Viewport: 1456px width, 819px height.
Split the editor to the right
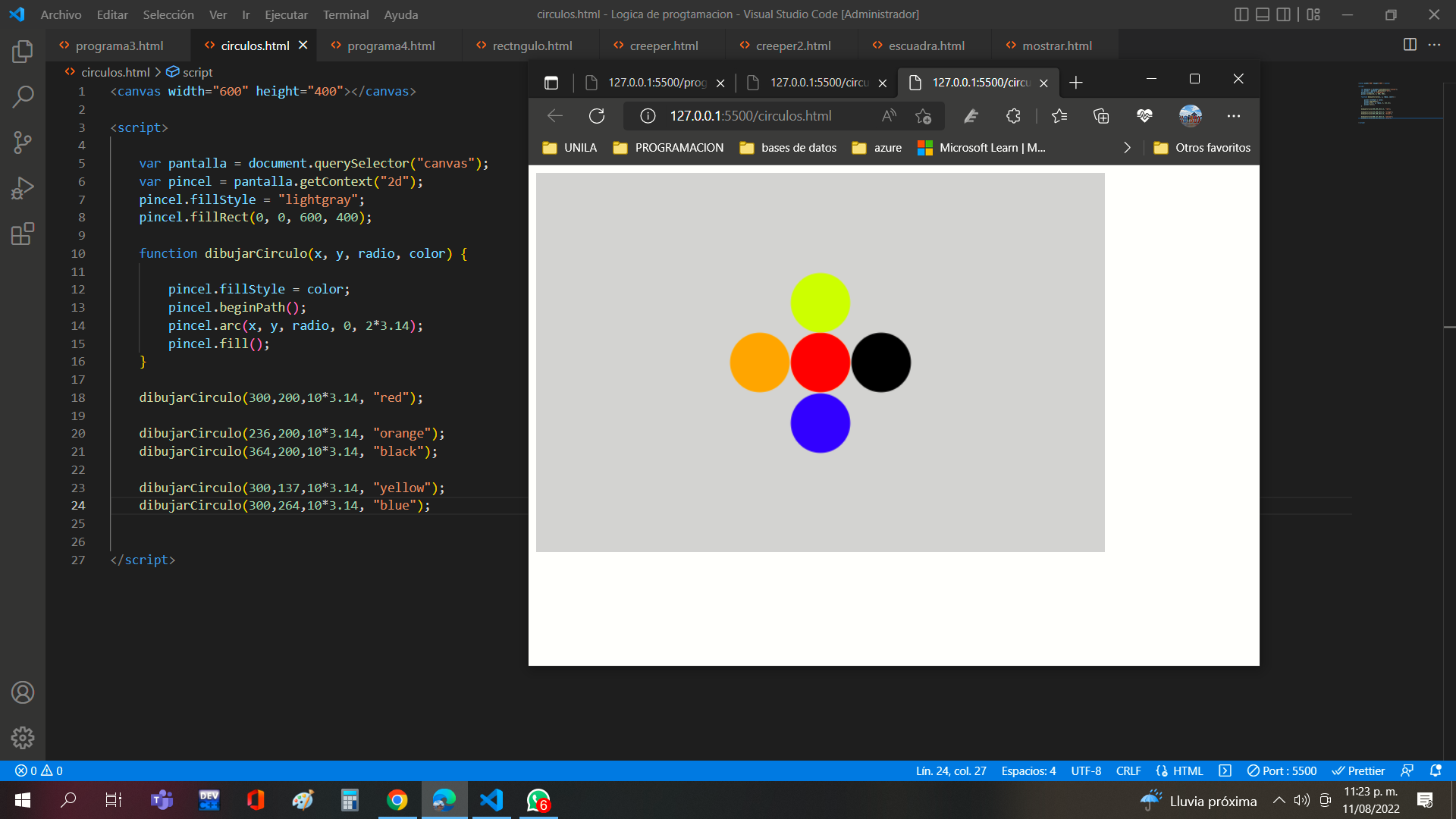tap(1410, 45)
